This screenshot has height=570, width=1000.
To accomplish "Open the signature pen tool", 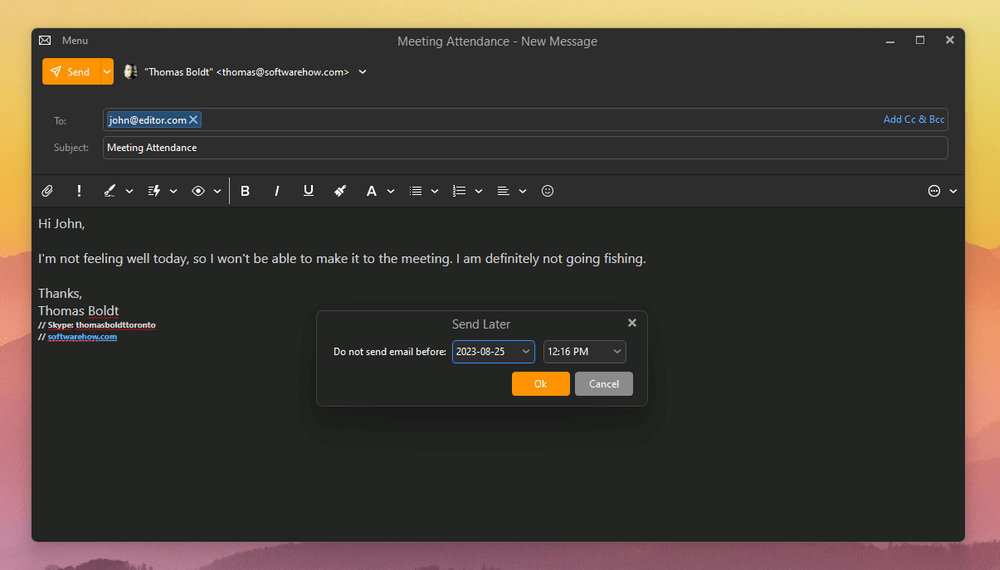I will pos(110,191).
